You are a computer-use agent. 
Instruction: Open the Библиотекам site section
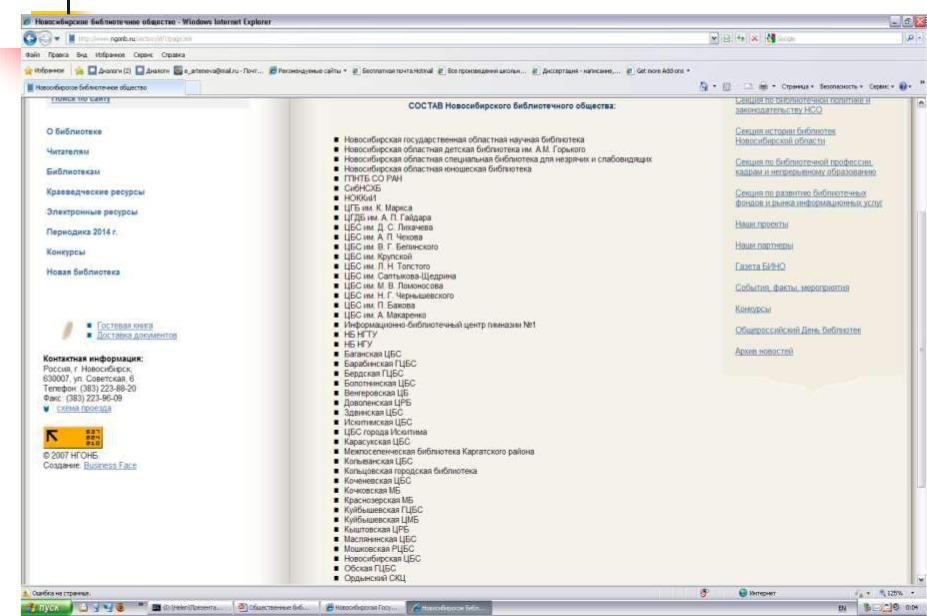pos(73,171)
